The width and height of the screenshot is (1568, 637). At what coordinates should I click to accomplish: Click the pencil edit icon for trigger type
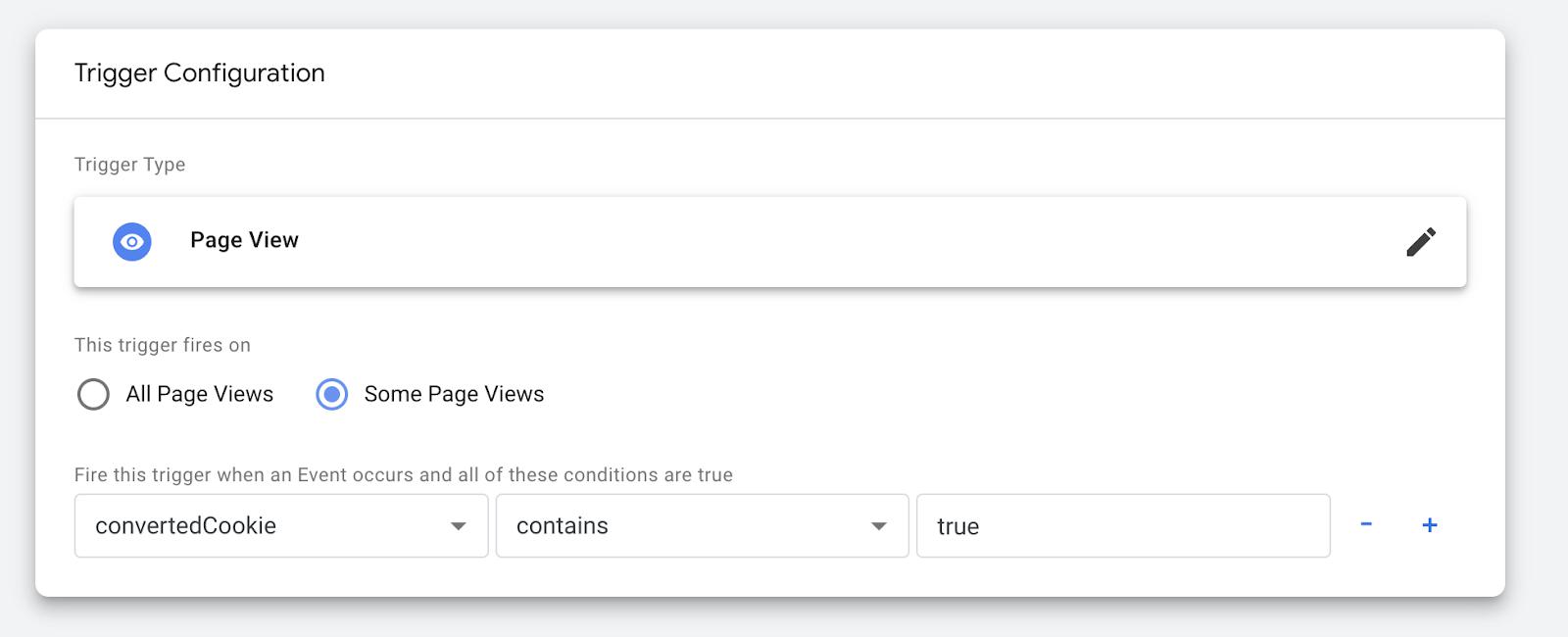[x=1421, y=241]
